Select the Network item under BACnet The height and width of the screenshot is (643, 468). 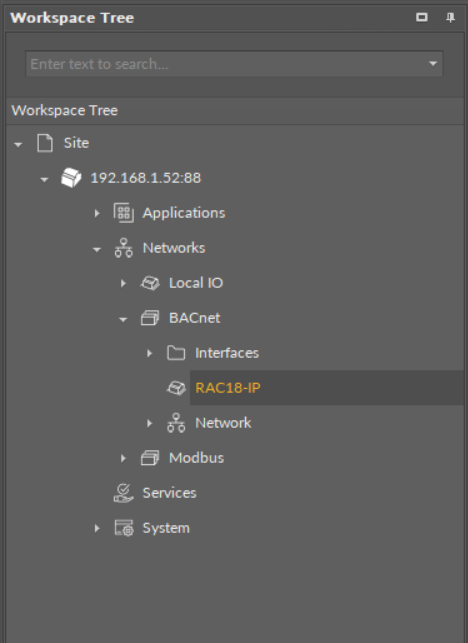click(223, 423)
